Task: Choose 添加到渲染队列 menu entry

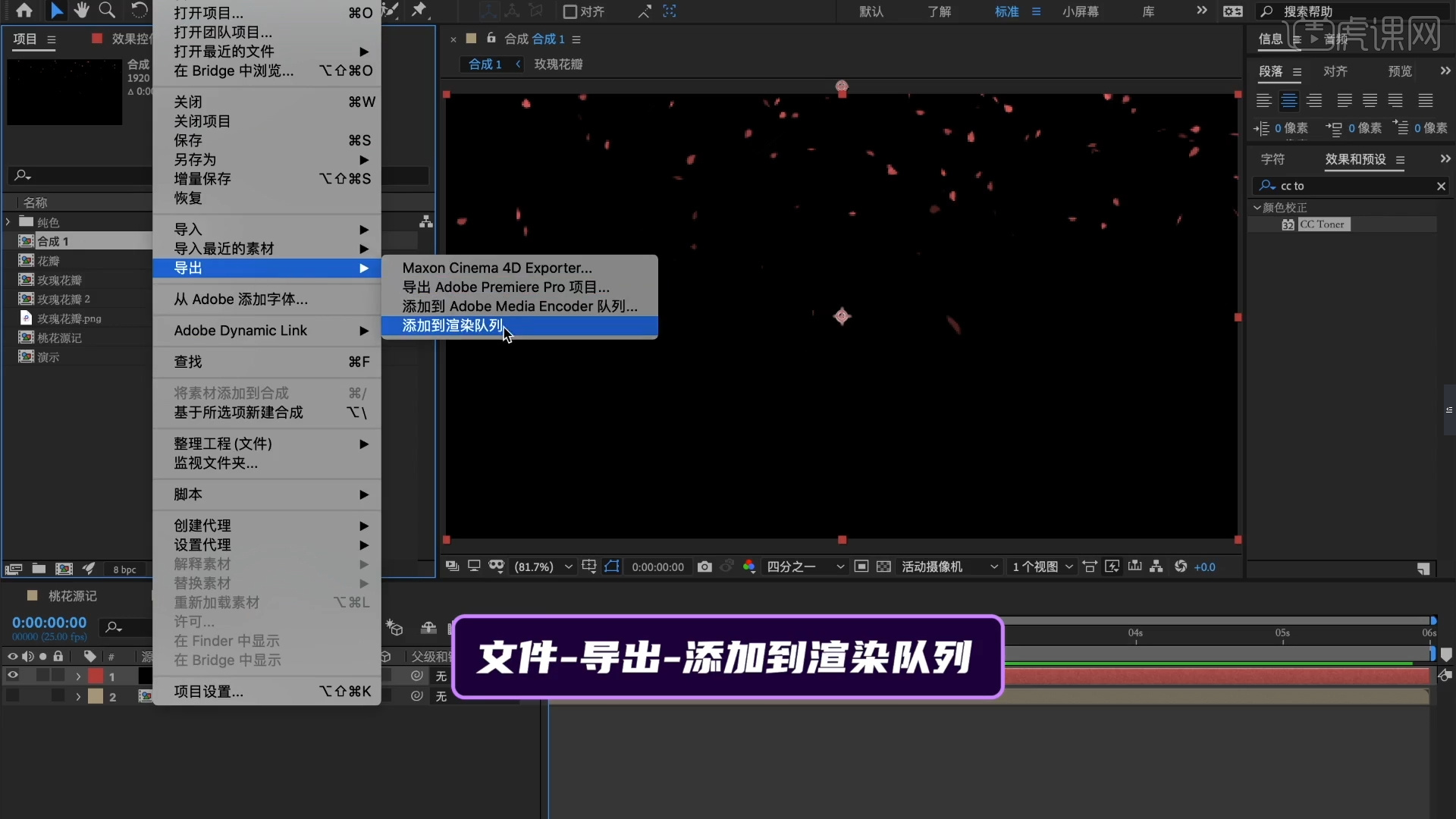Action: pyautogui.click(x=453, y=325)
